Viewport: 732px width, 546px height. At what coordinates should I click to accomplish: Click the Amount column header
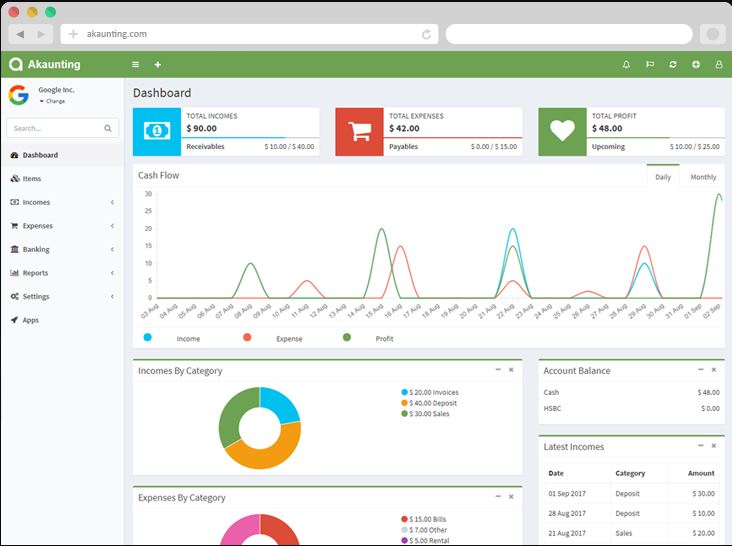click(x=701, y=473)
